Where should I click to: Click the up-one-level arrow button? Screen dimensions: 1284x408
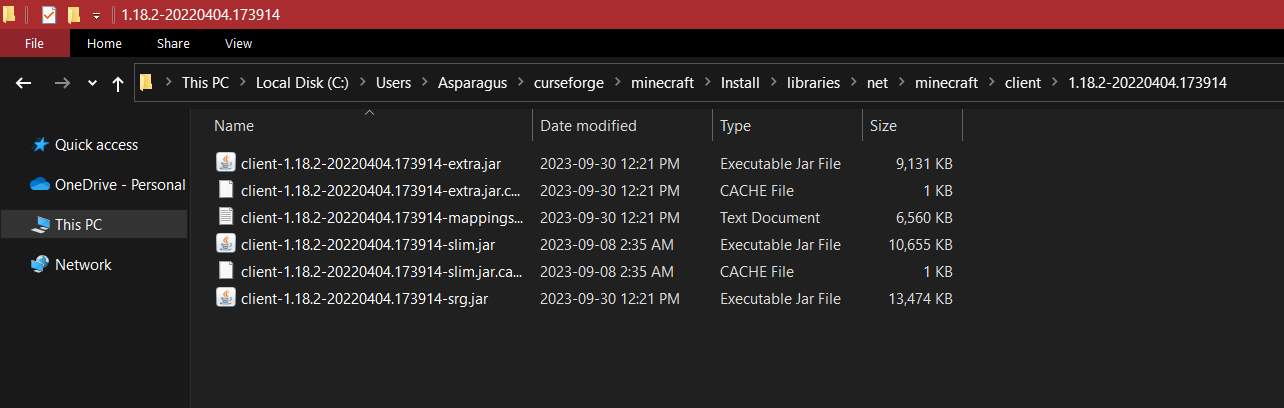119,84
